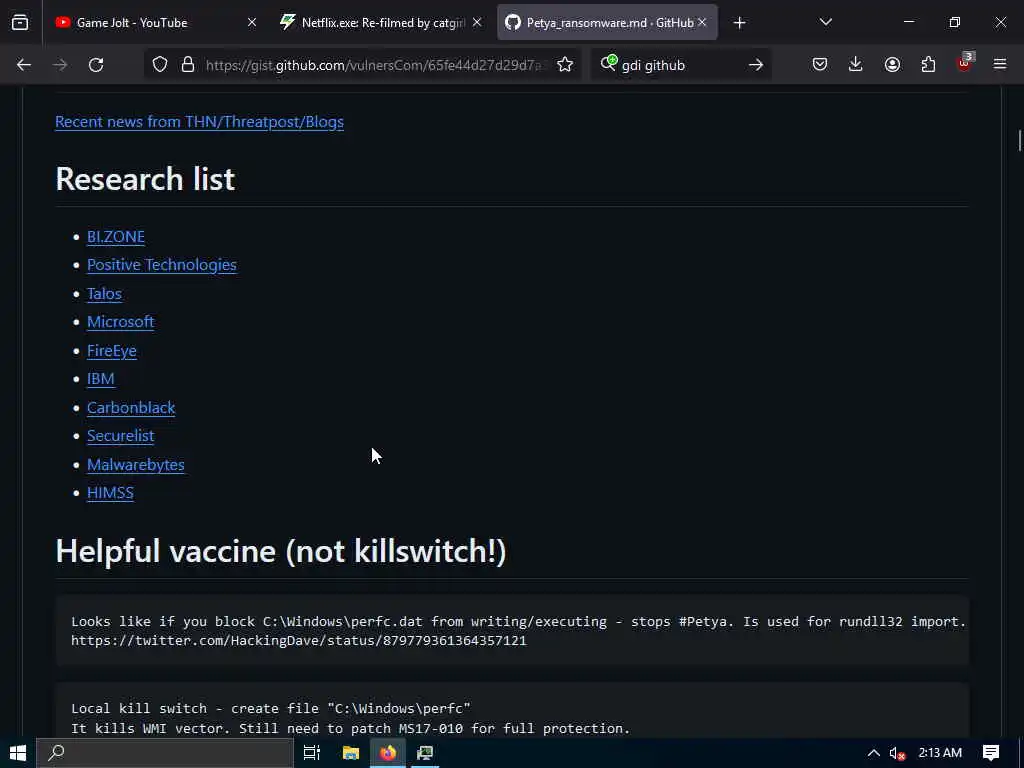This screenshot has height=768, width=1024.
Task: Open the Talos research link
Action: coord(104,294)
